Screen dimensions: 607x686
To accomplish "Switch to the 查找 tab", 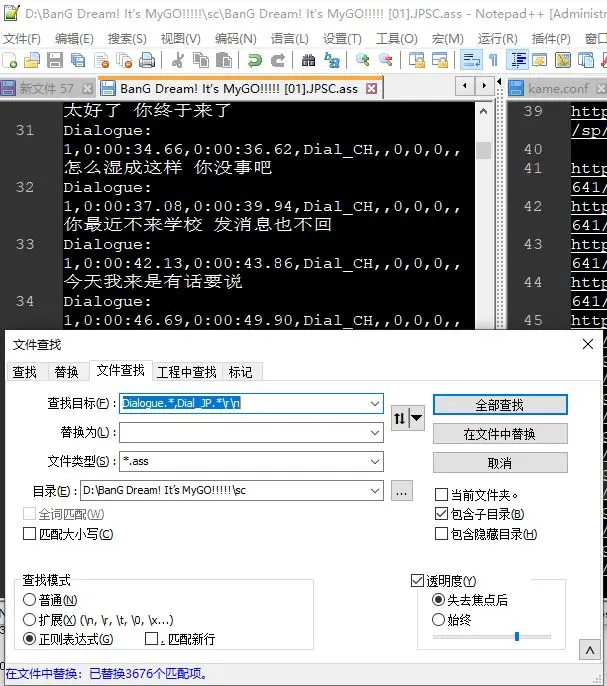I will (x=25, y=372).
